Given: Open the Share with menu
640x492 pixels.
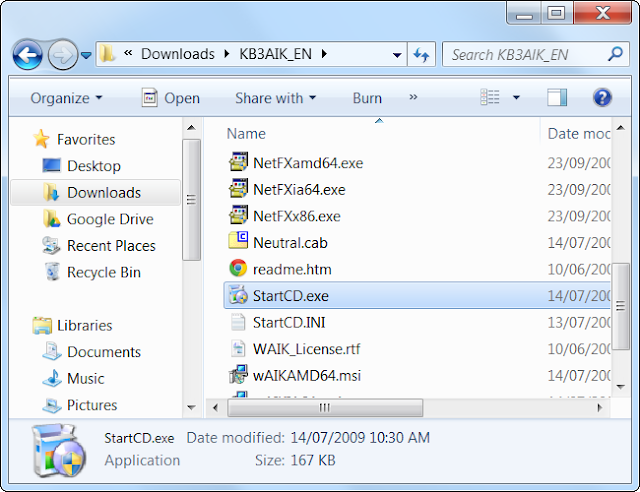Looking at the screenshot, I should point(276,98).
